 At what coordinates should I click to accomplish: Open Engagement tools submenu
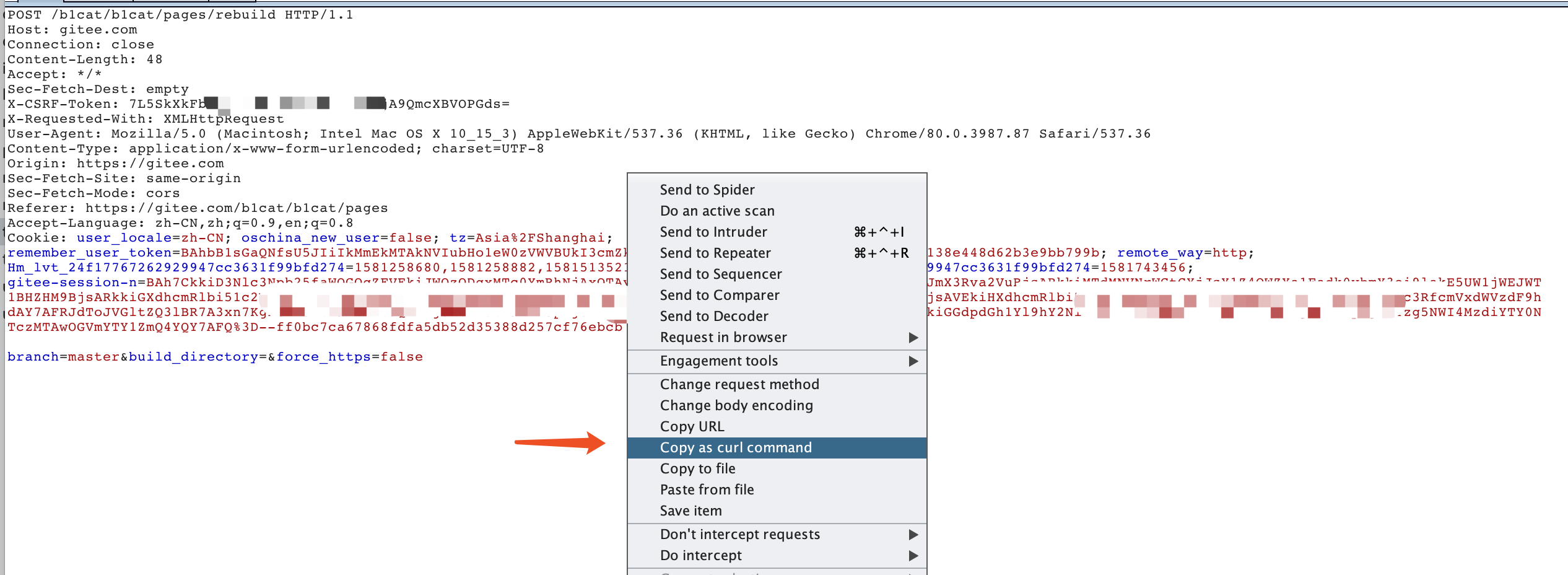777,361
